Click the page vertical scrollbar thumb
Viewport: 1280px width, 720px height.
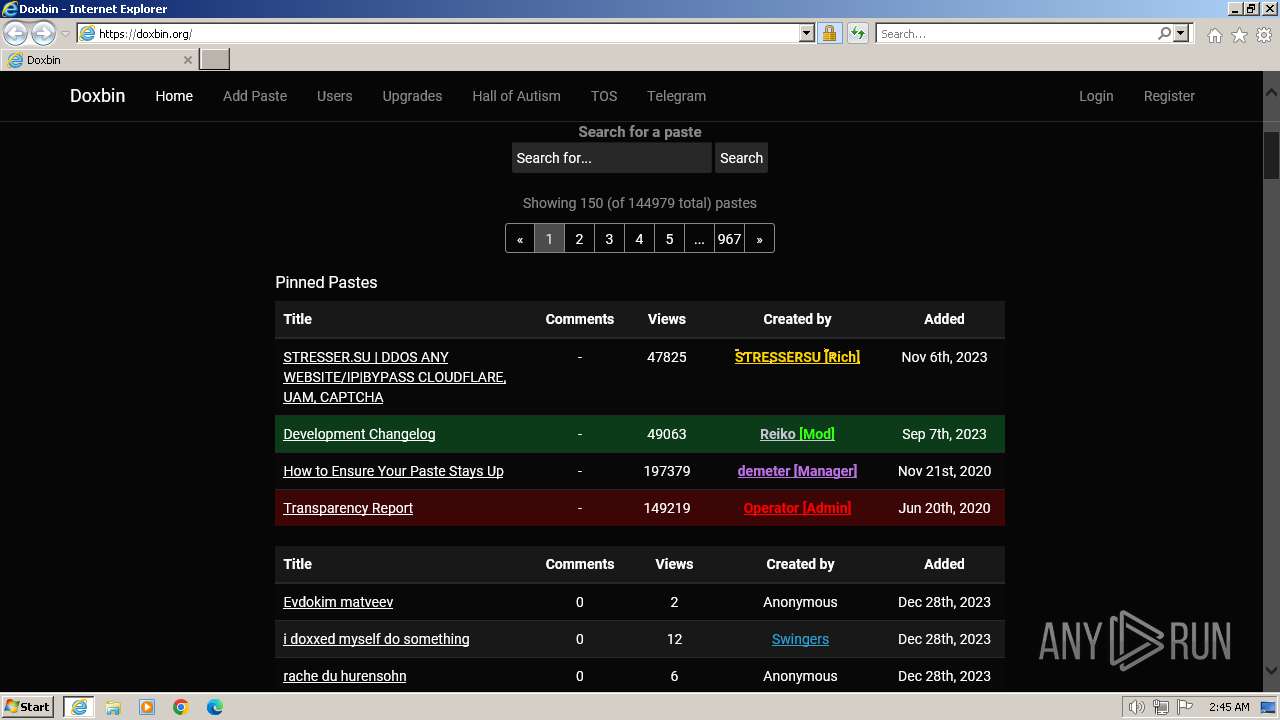click(x=1271, y=154)
